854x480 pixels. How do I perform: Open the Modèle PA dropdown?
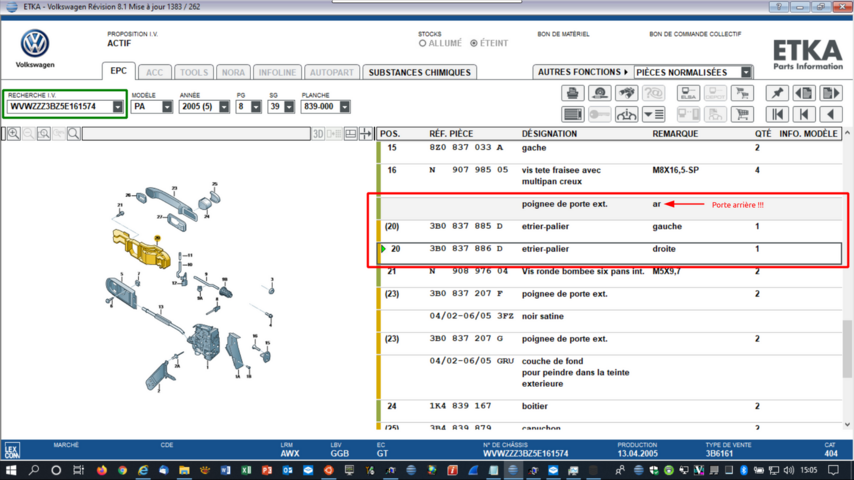point(167,107)
